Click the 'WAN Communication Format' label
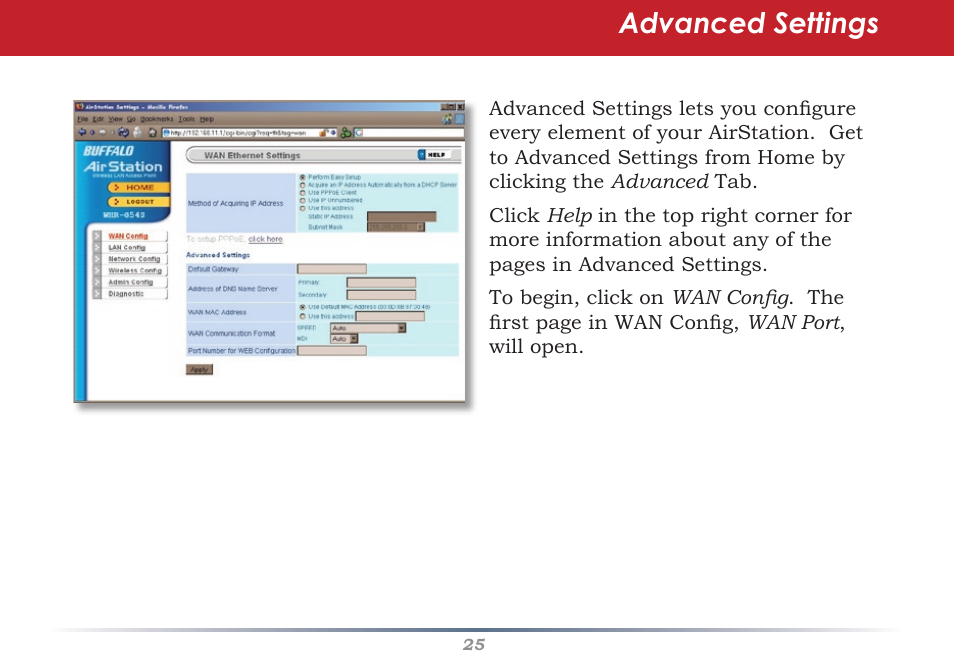954x661 pixels. pyautogui.click(x=231, y=334)
